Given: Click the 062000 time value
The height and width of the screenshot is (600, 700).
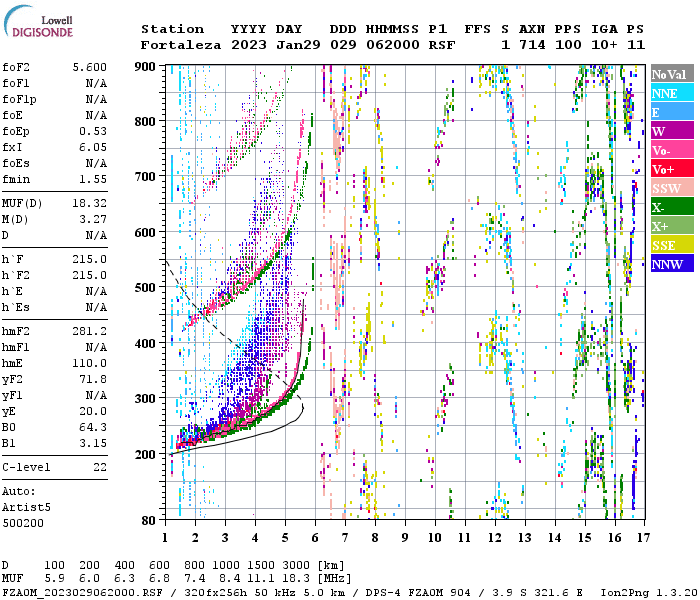Looking at the screenshot, I should pyautogui.click(x=393, y=45).
